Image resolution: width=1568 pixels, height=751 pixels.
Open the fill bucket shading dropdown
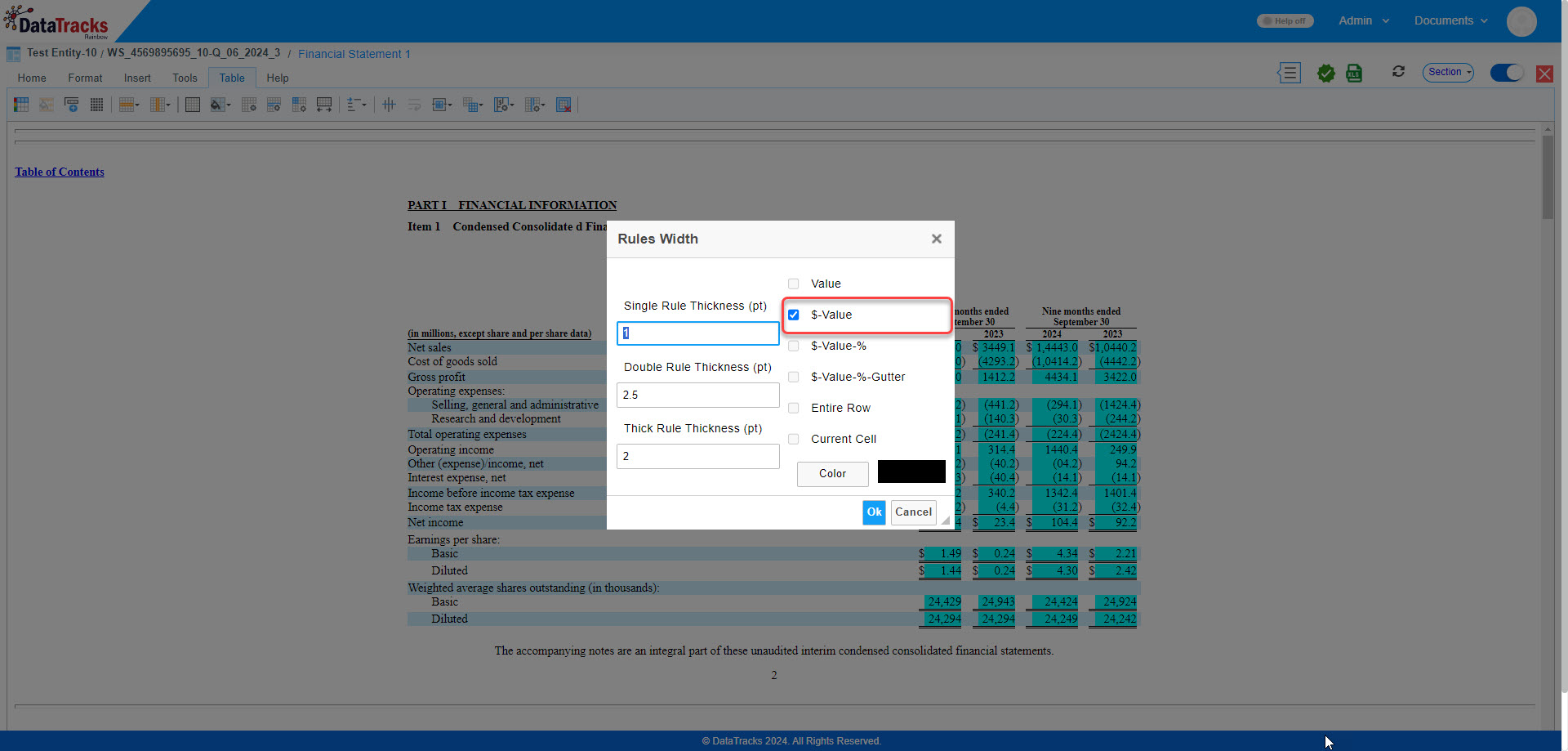point(220,105)
